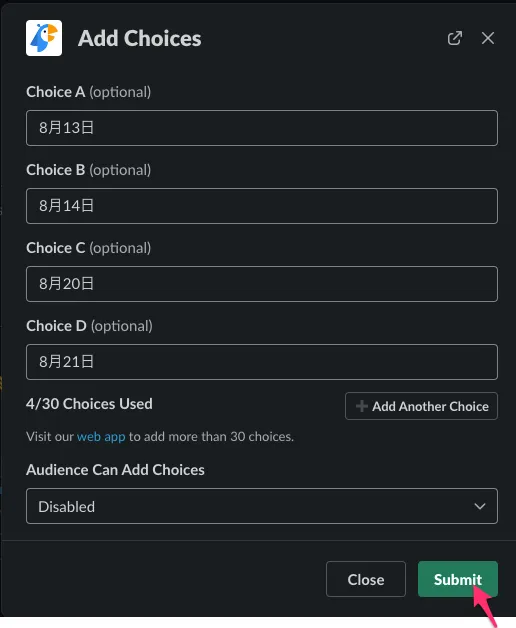Dismiss the Add Choices dialog with X
The width and height of the screenshot is (516, 628).
488,38
